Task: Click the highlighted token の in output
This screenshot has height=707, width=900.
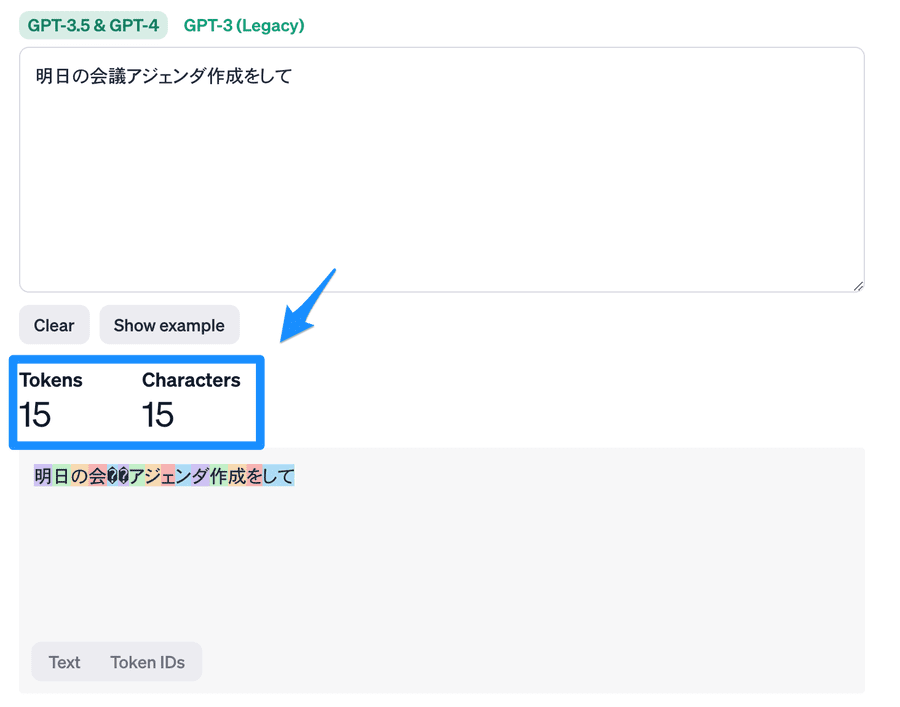Action: (80, 476)
